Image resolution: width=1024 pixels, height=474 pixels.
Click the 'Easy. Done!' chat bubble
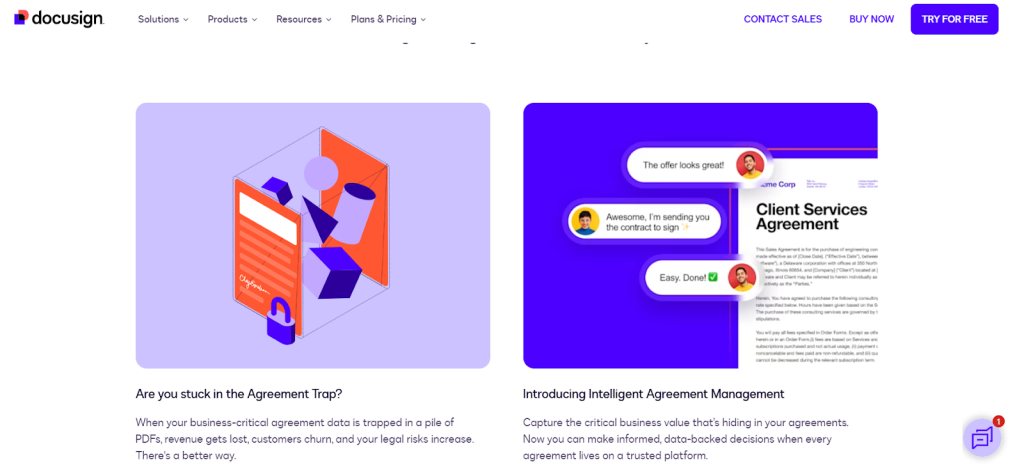[702, 277]
